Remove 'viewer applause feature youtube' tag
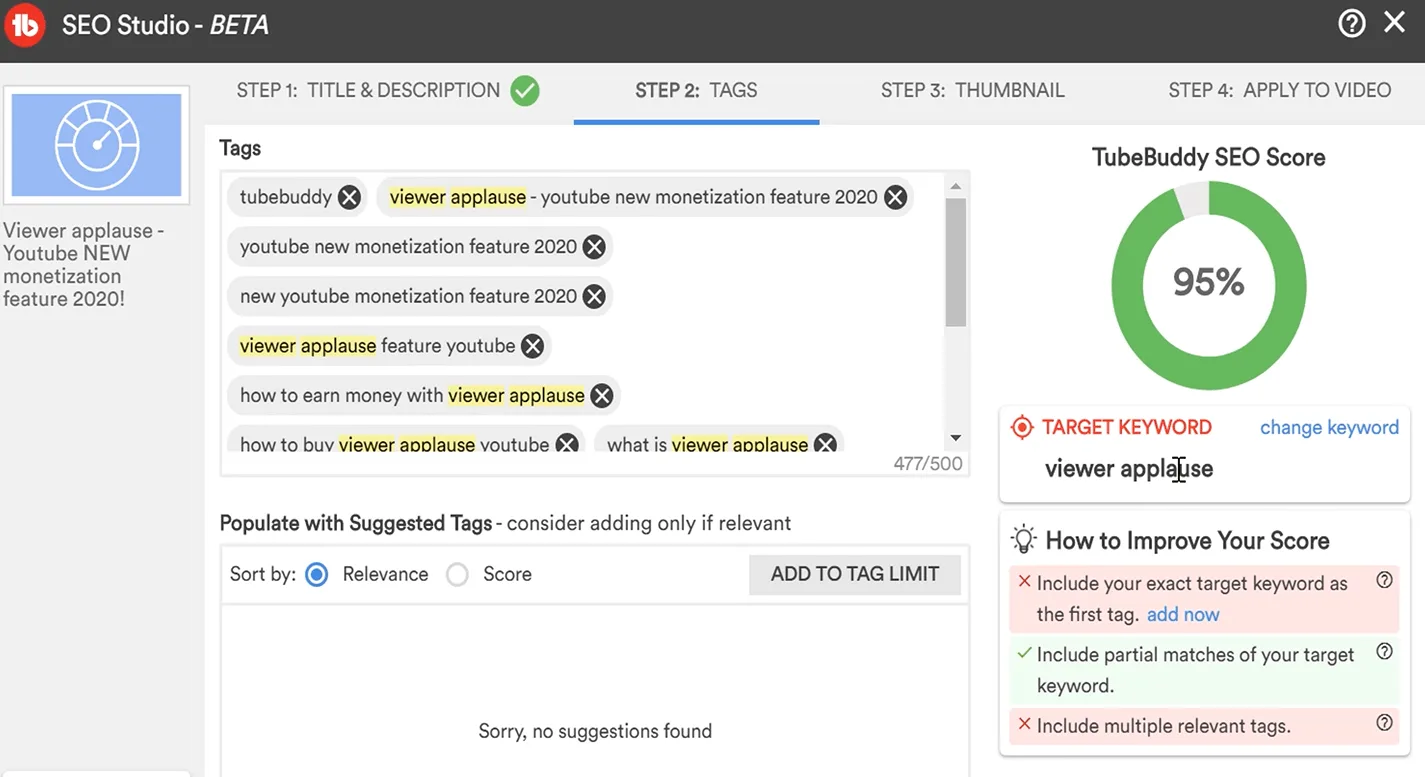The width and height of the screenshot is (1425, 777). (x=533, y=346)
